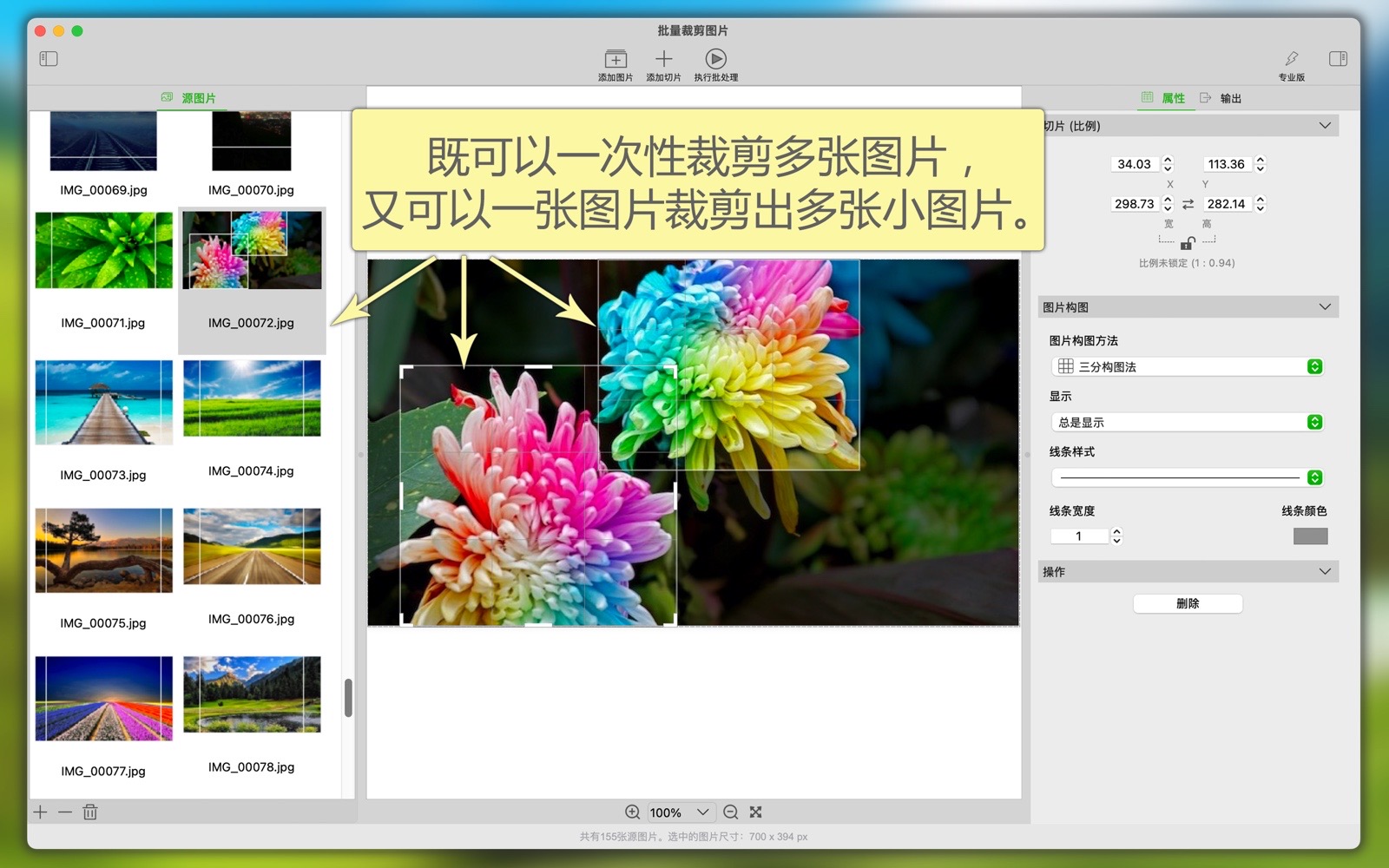Click the zoom out magnifier icon
Viewport: 1389px width, 868px height.
point(731,812)
